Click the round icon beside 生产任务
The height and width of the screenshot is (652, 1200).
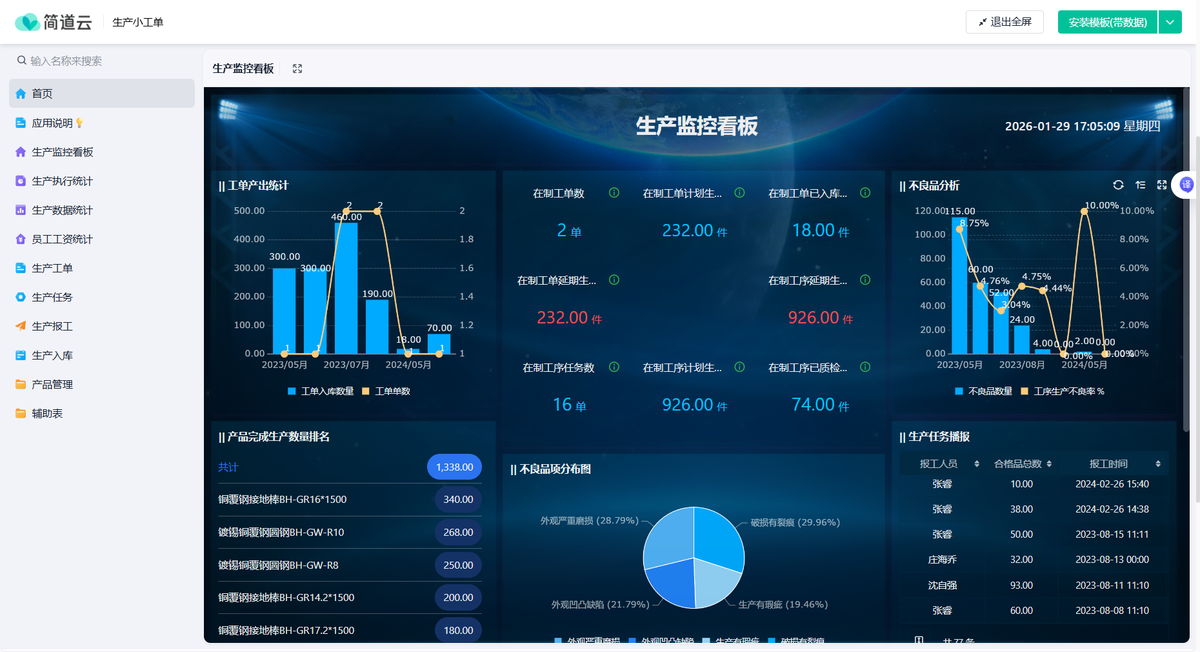pyautogui.click(x=21, y=297)
